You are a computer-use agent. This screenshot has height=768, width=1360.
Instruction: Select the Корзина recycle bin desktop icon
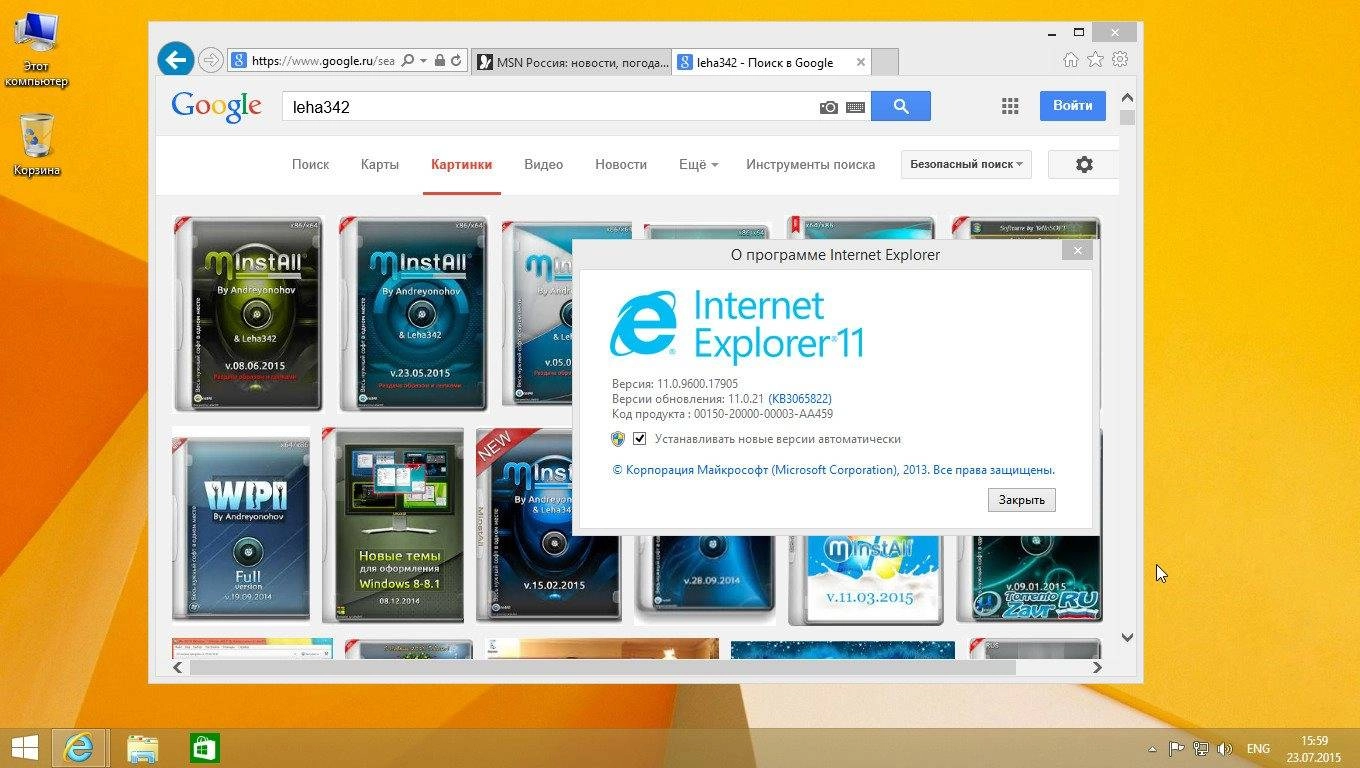pyautogui.click(x=37, y=145)
